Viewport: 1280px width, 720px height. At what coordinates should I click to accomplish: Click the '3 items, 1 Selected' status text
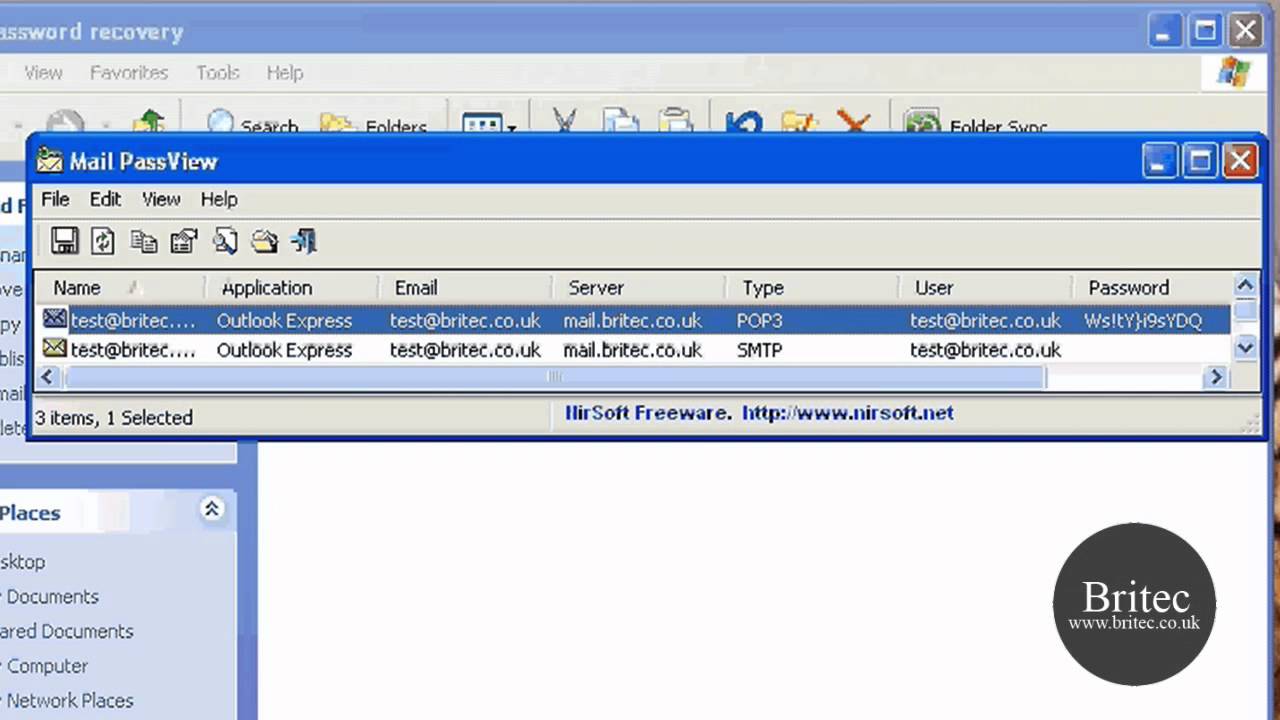(114, 417)
